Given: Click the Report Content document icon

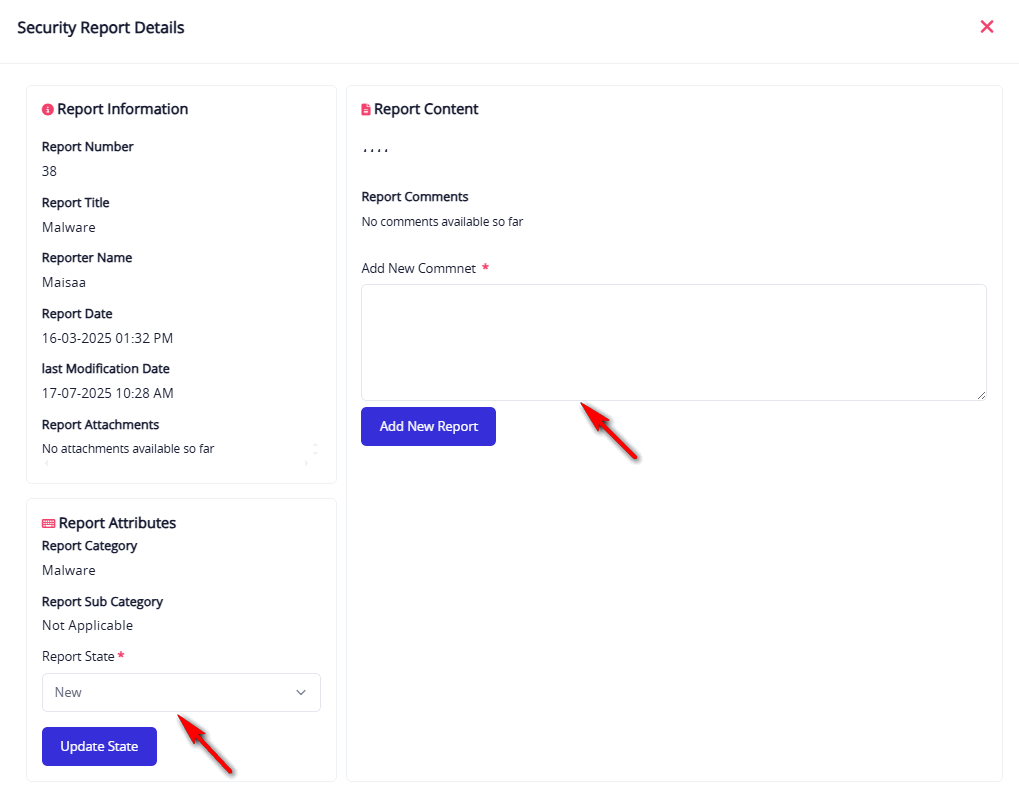Looking at the screenshot, I should click(366, 109).
